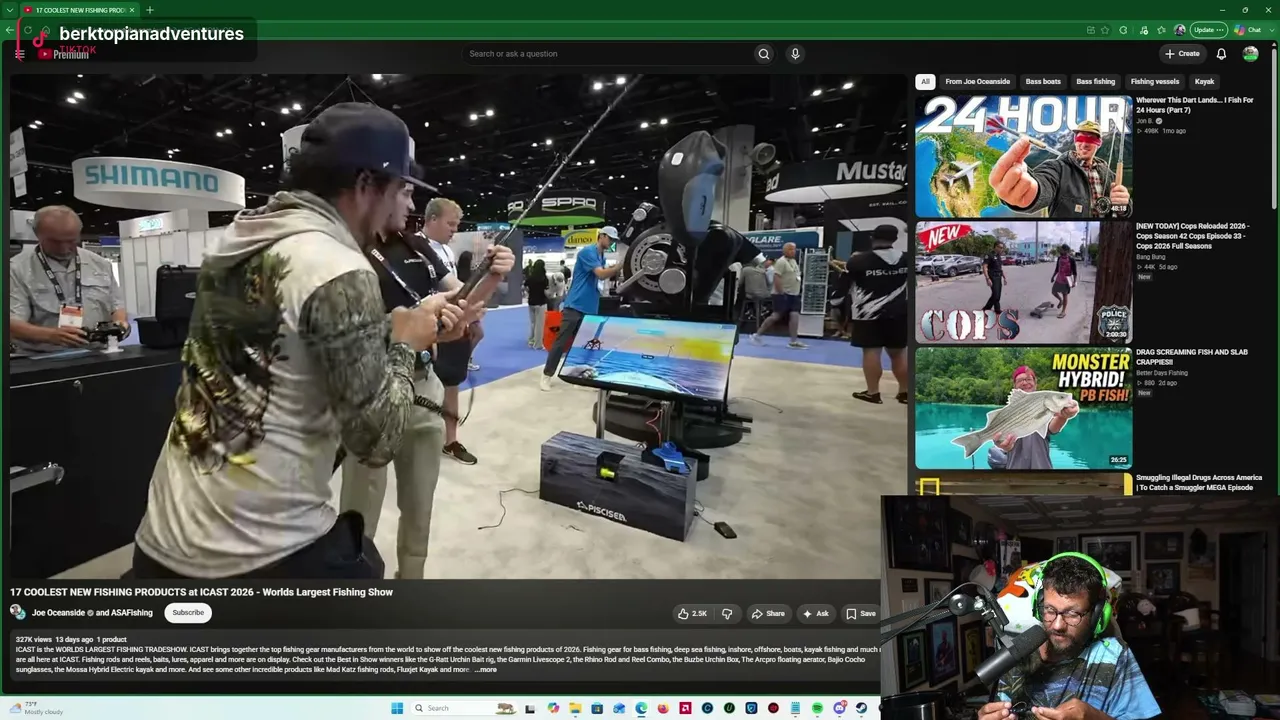Open the COPS Reloaded video thumbnail

(1024, 282)
